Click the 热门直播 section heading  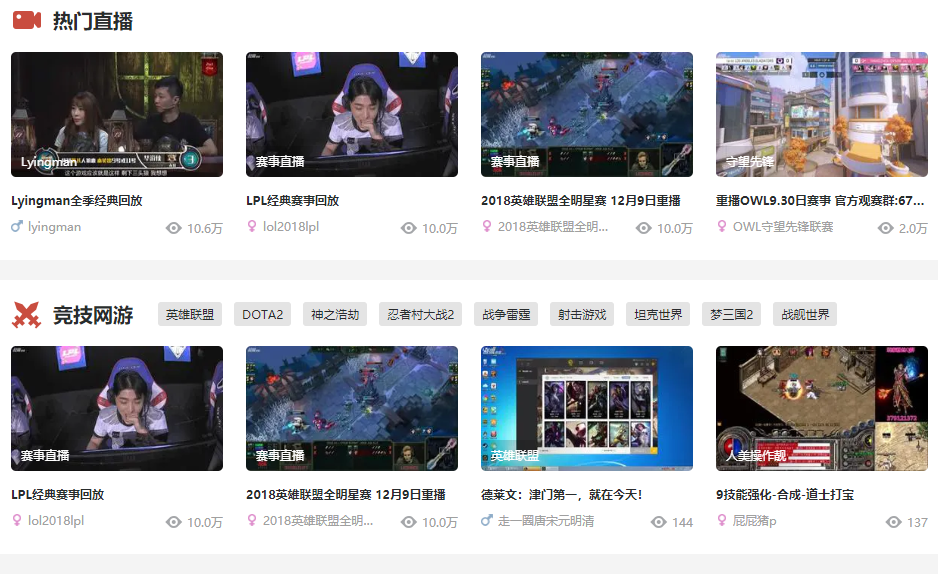coord(93,21)
